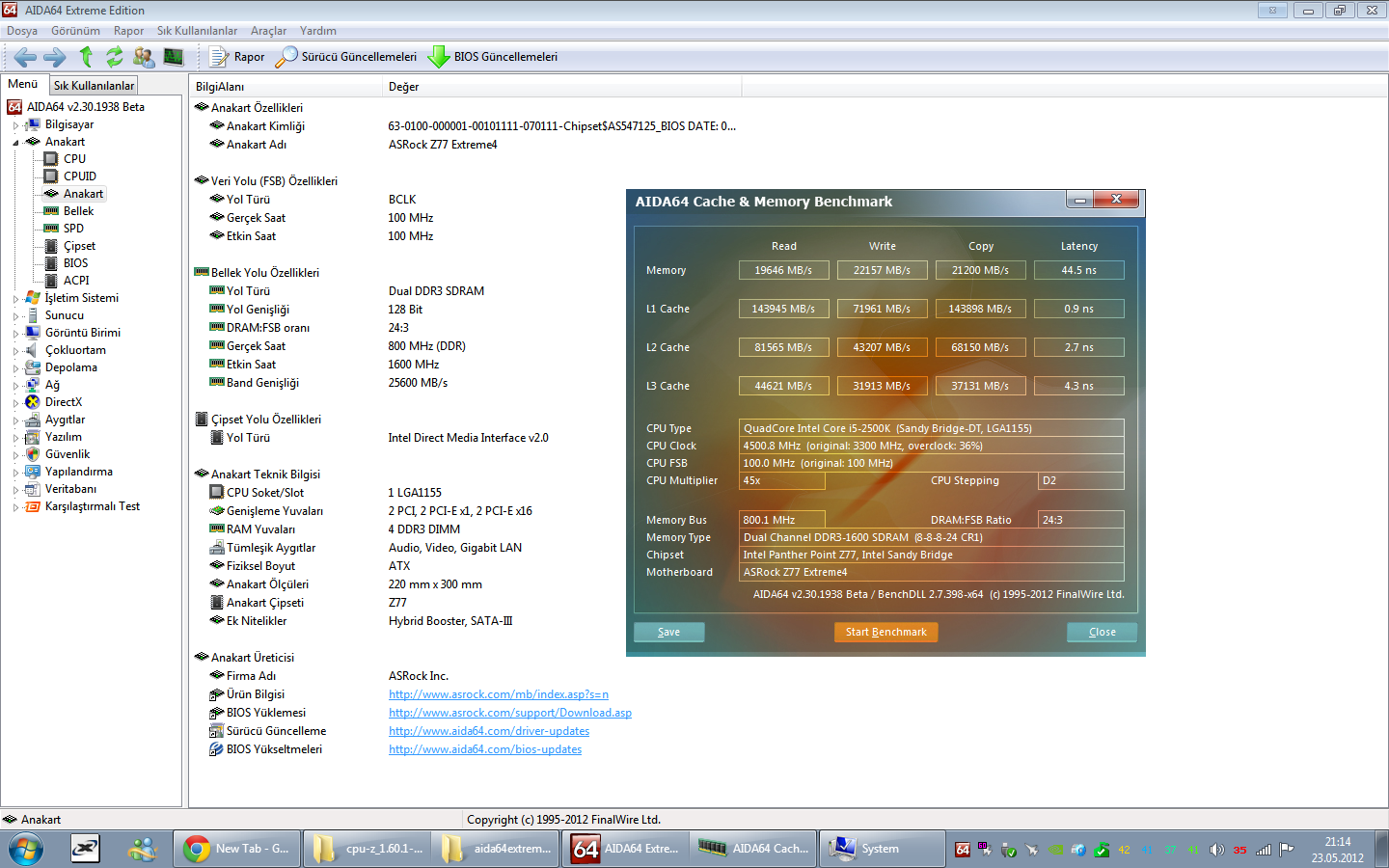Viewport: 1389px width, 868px height.
Task: Open the monitor graph icon in the toolbar
Action: pos(174,57)
